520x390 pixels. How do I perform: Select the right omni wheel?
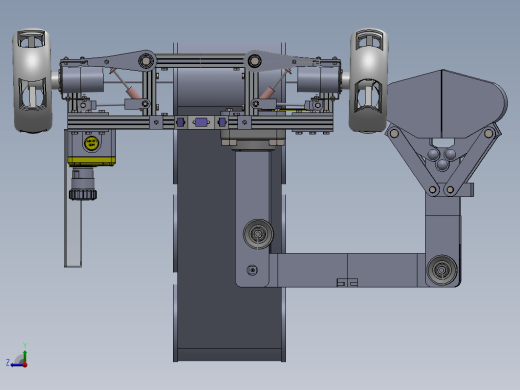(x=369, y=80)
